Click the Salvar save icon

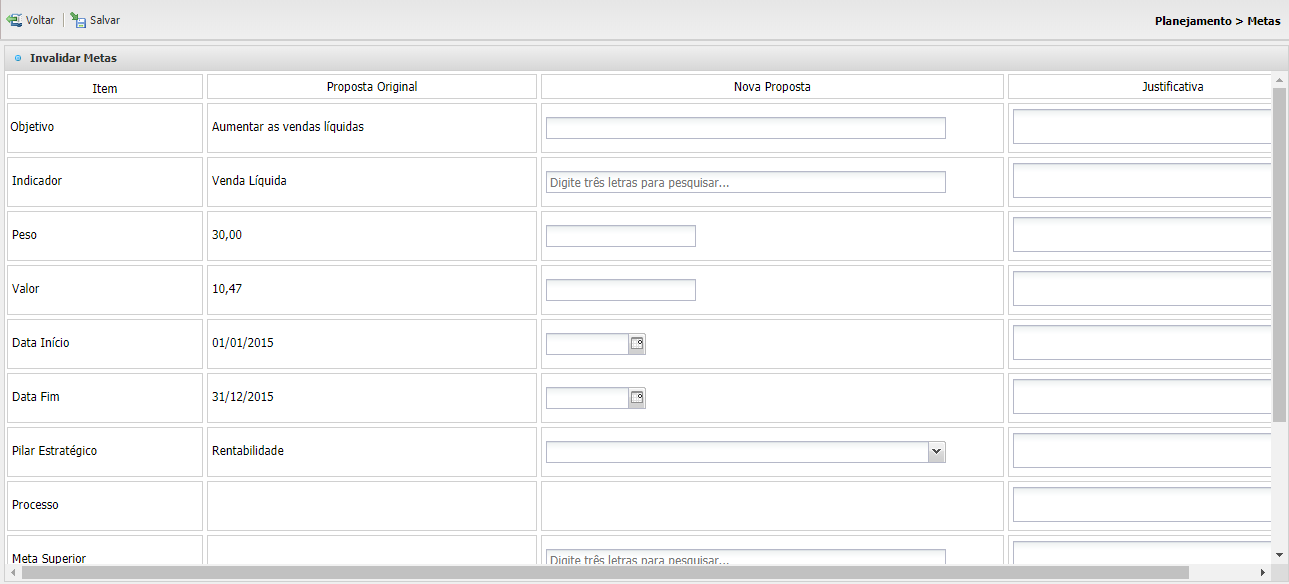point(78,20)
